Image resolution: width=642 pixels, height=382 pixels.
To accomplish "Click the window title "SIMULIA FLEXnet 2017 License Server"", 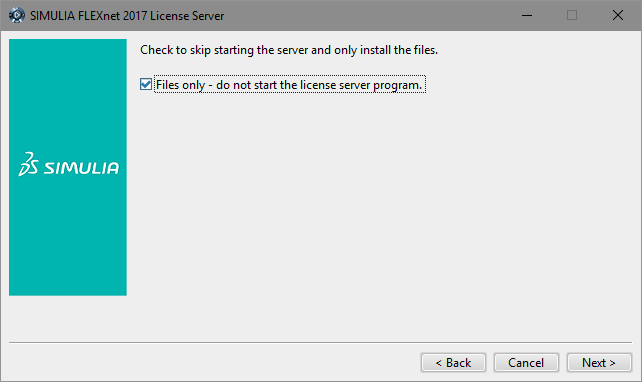I will (127, 16).
